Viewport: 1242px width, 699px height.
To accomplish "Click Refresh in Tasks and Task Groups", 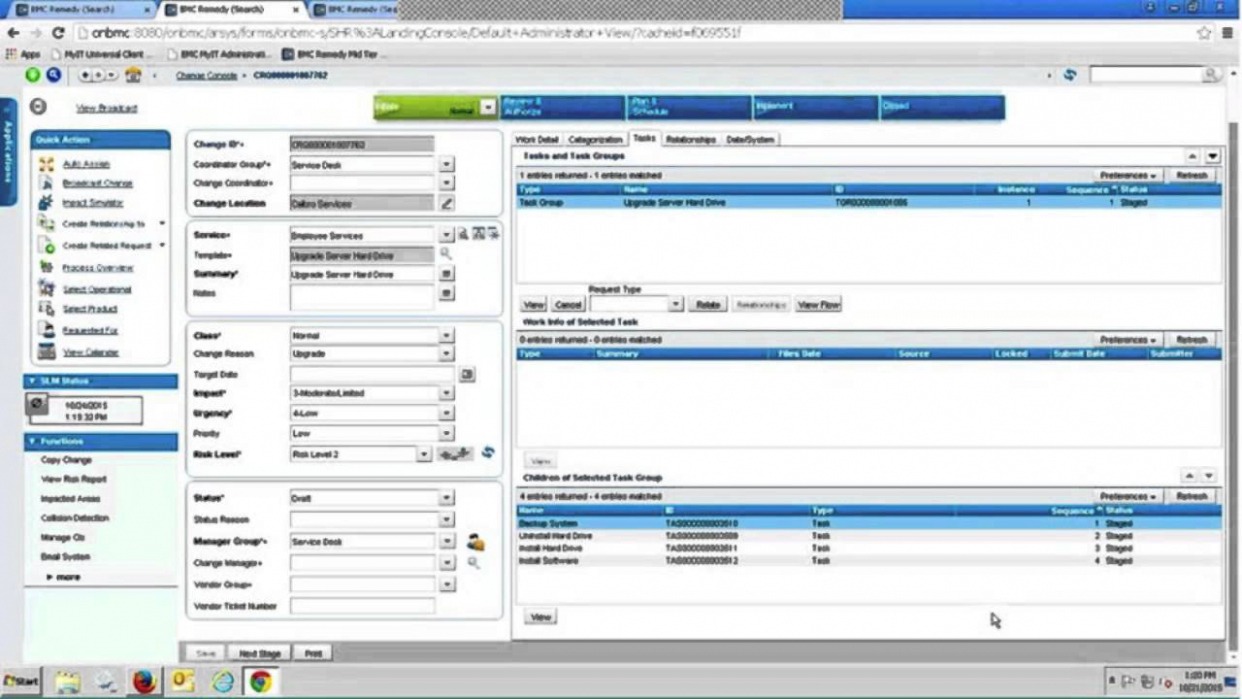I will click(1192, 175).
